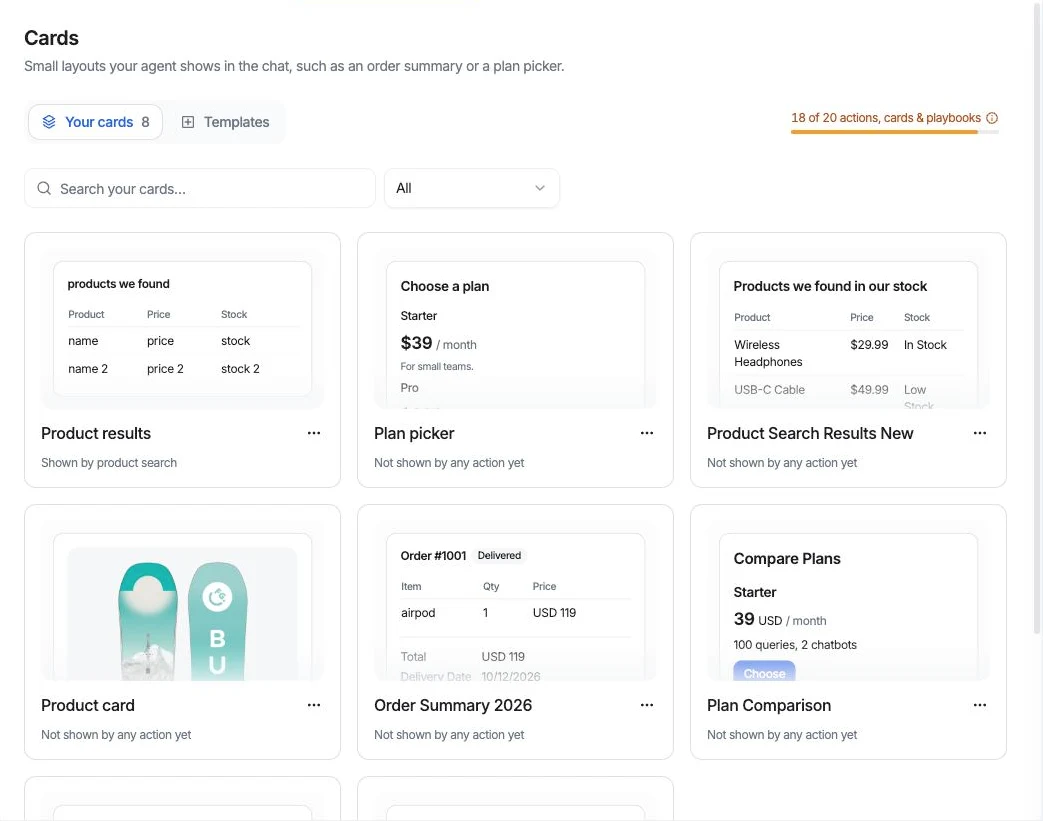1043x821 pixels.
Task: Click the 100 queries, 2 chatbots text
Action: click(x=795, y=645)
